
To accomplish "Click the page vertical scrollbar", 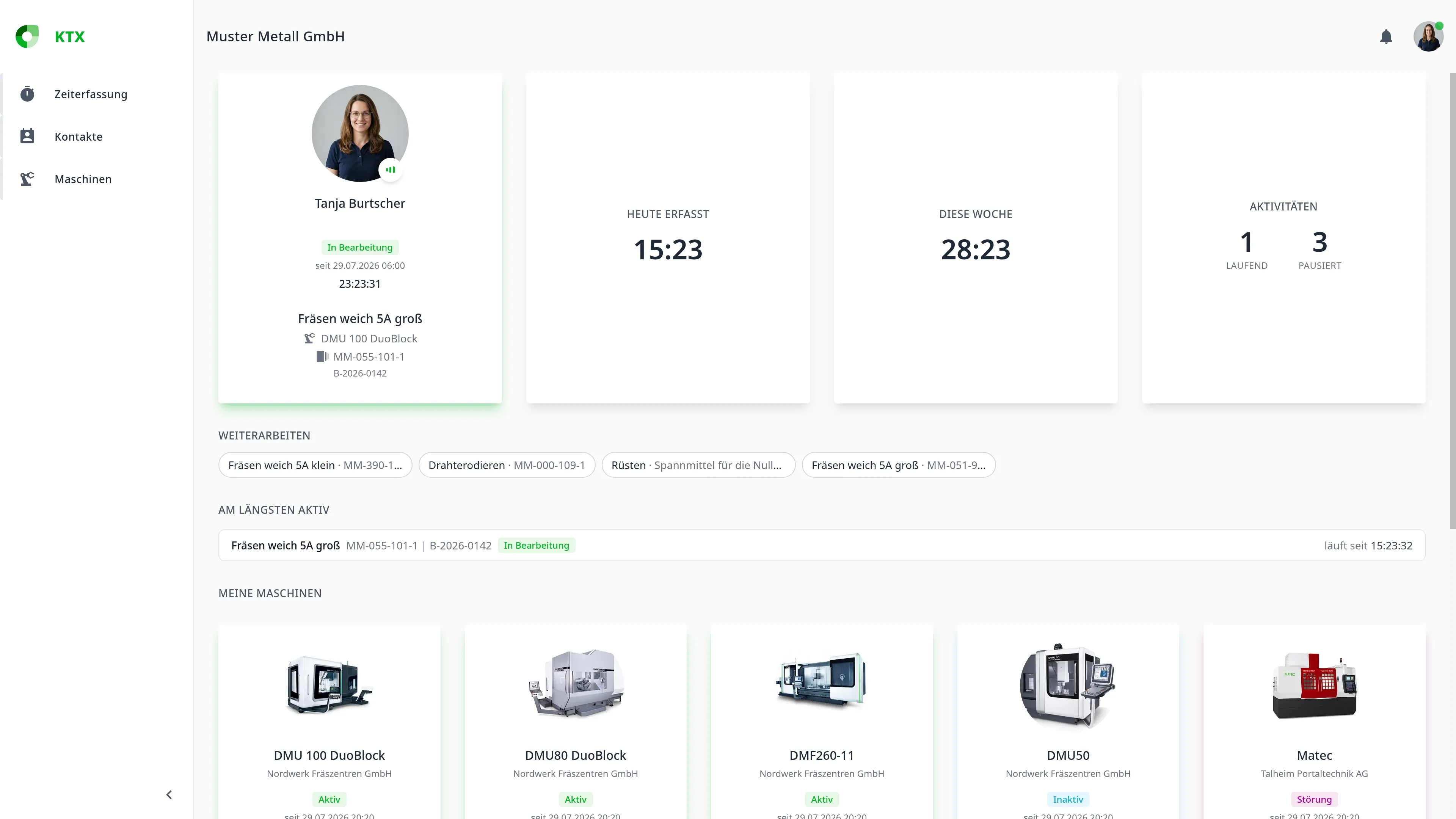I will click(1452, 301).
